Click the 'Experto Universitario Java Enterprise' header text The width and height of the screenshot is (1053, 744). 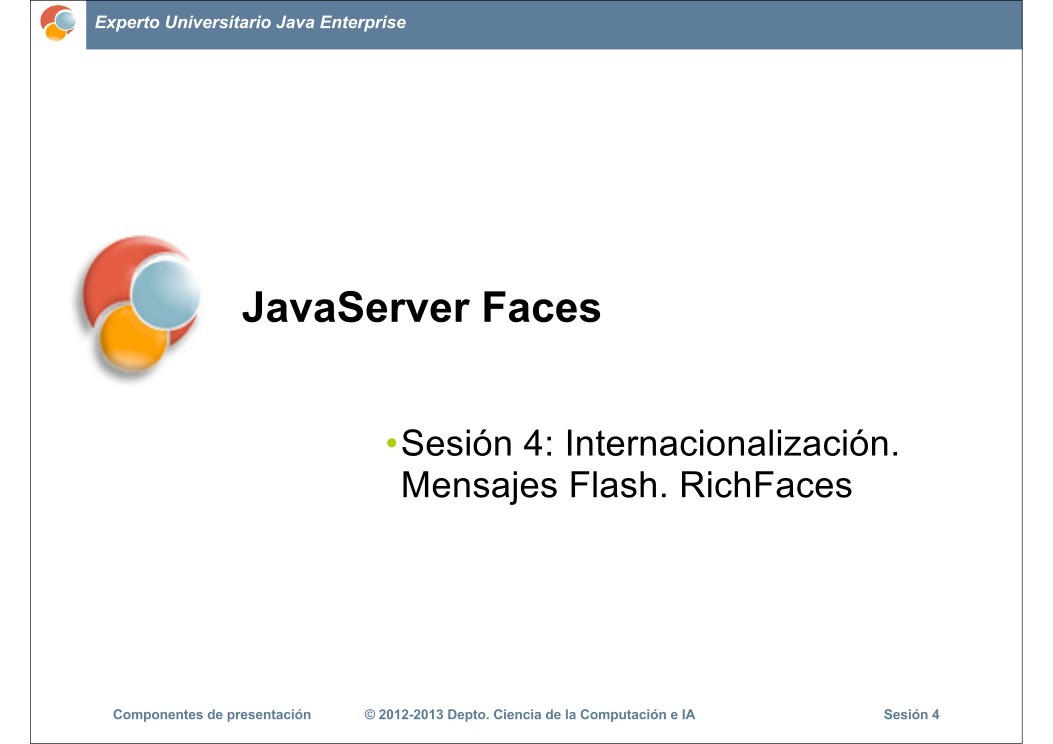[251, 23]
